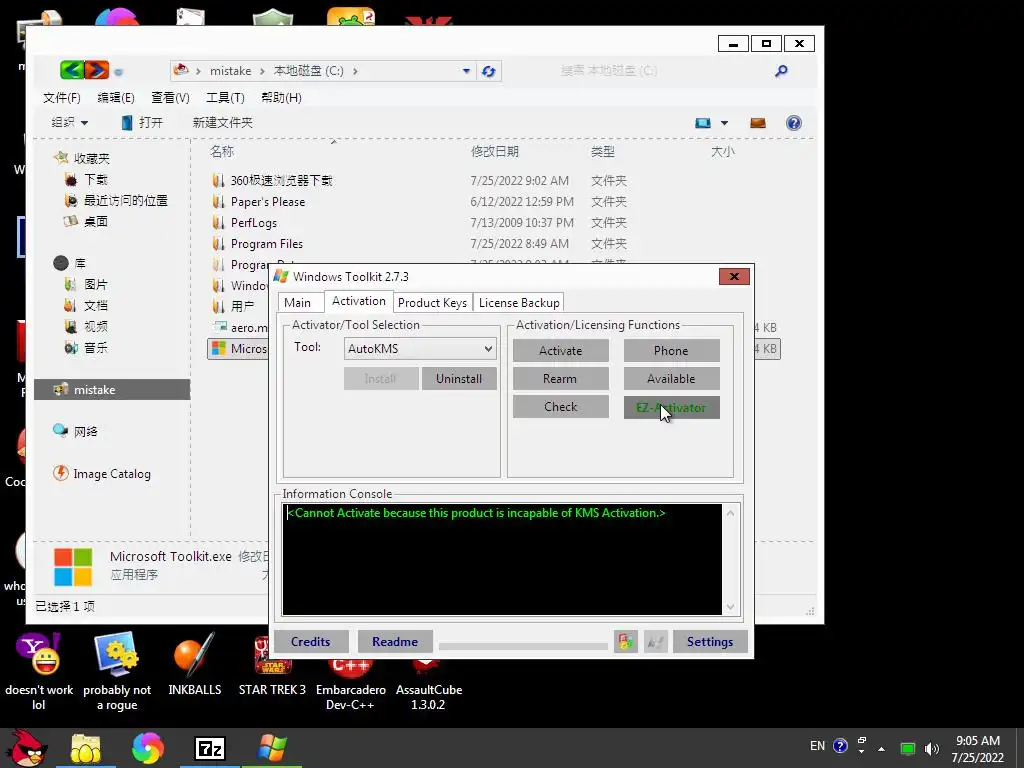This screenshot has width=1024, height=768.
Task: Click the Activate button
Action: (x=560, y=351)
